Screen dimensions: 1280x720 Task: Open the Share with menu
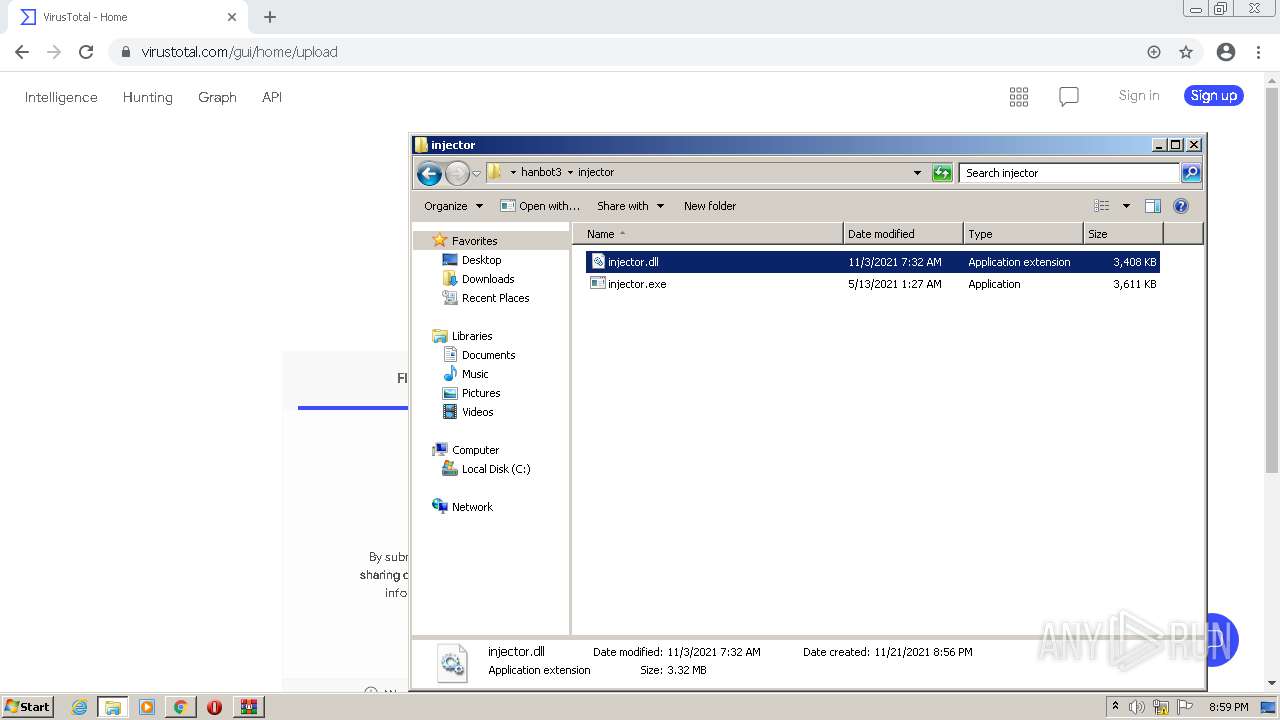pos(630,206)
